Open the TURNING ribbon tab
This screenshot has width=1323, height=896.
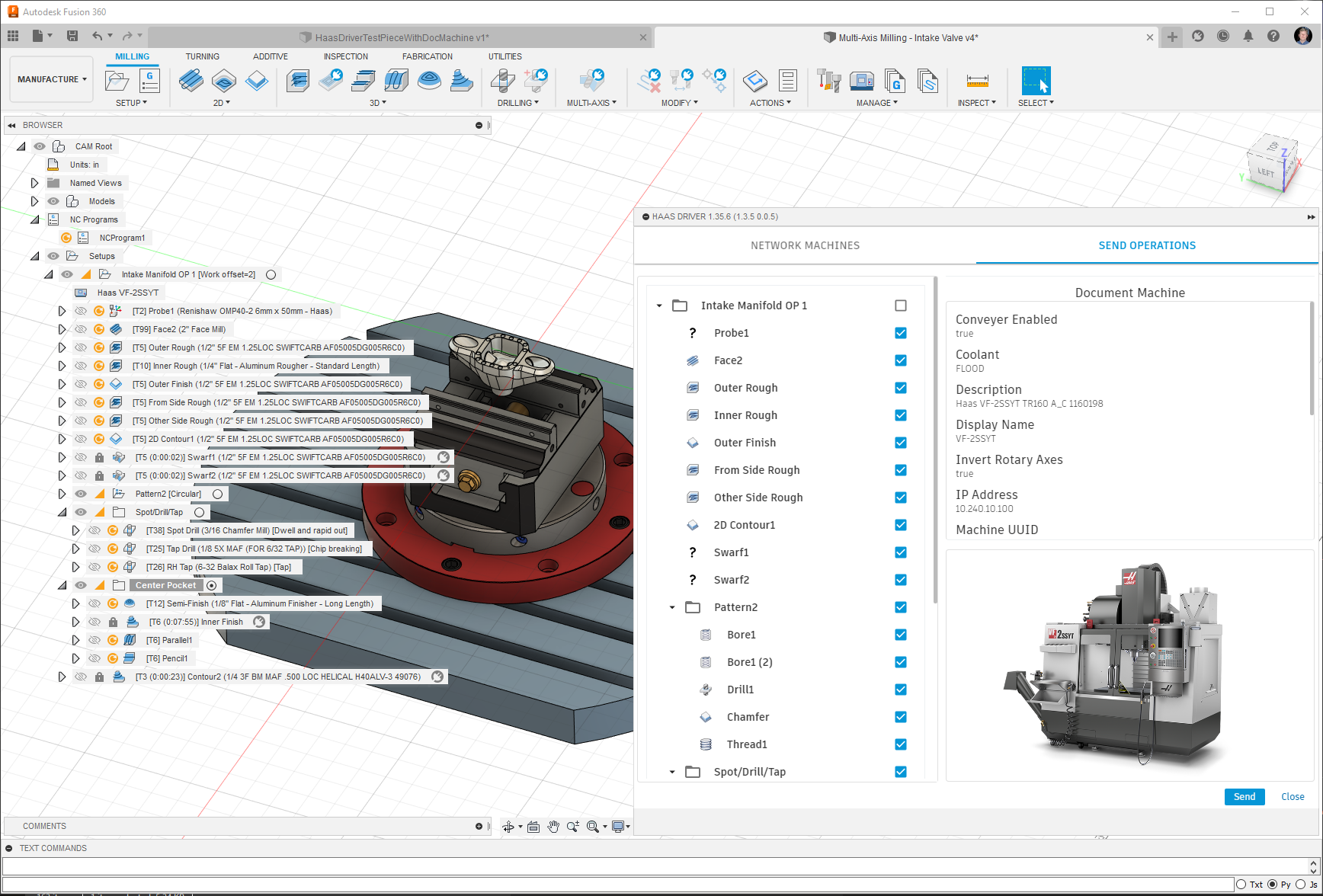pyautogui.click(x=202, y=56)
